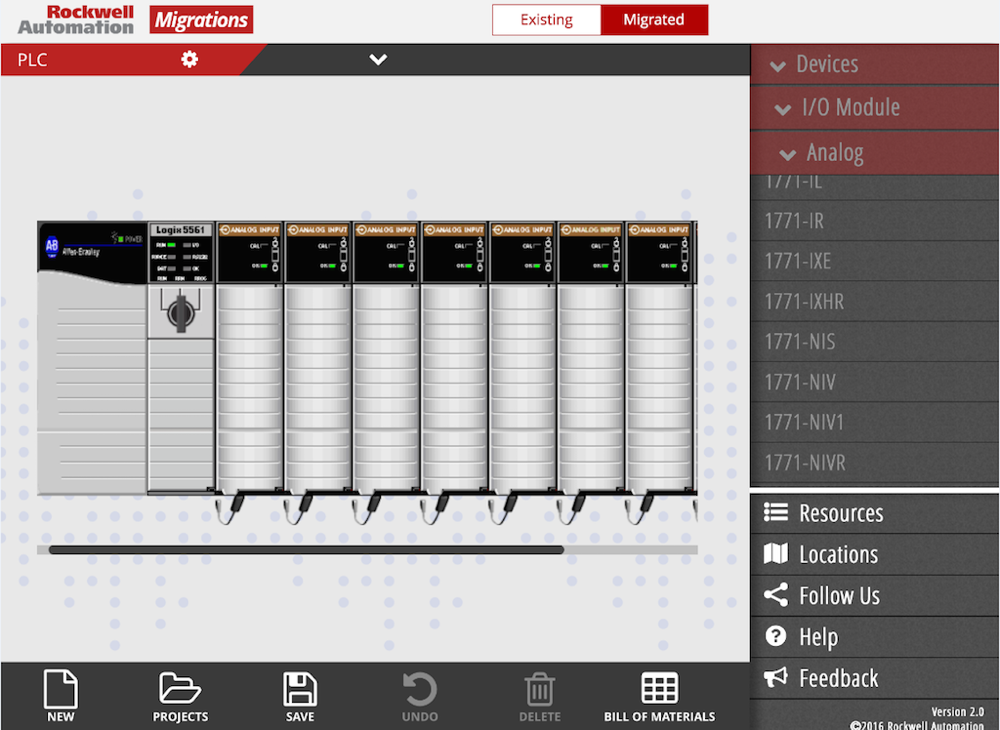Image resolution: width=1000 pixels, height=730 pixels.
Task: Click the Undo arrow icon
Action: pyautogui.click(x=420, y=690)
